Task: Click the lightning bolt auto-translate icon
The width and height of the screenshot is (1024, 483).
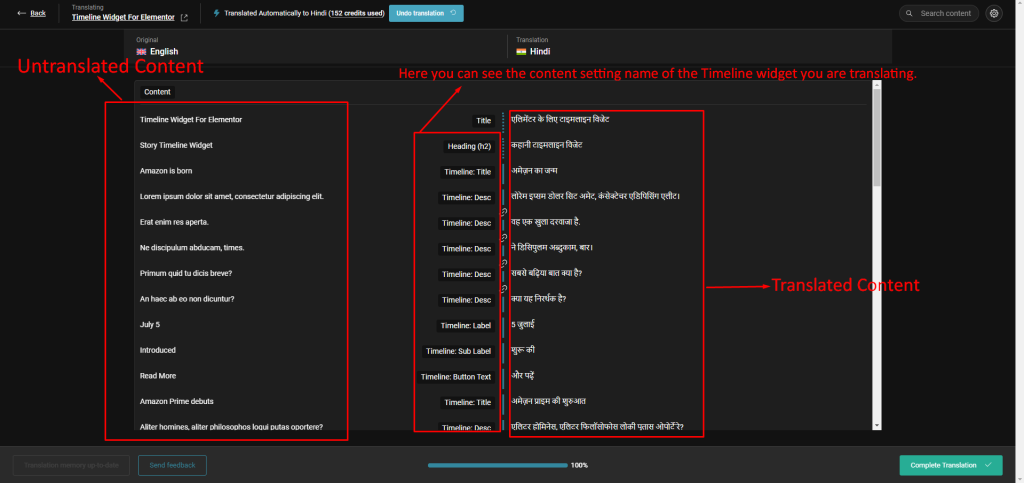Action: 218,13
